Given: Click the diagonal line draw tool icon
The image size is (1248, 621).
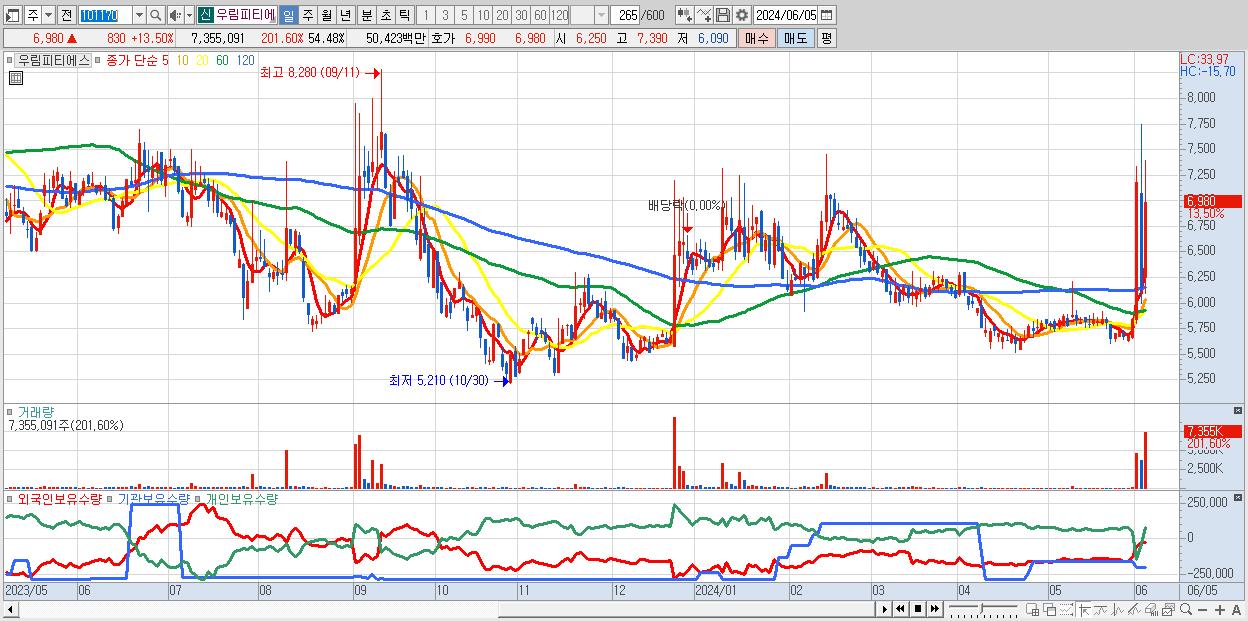Looking at the screenshot, I should (x=1134, y=610).
